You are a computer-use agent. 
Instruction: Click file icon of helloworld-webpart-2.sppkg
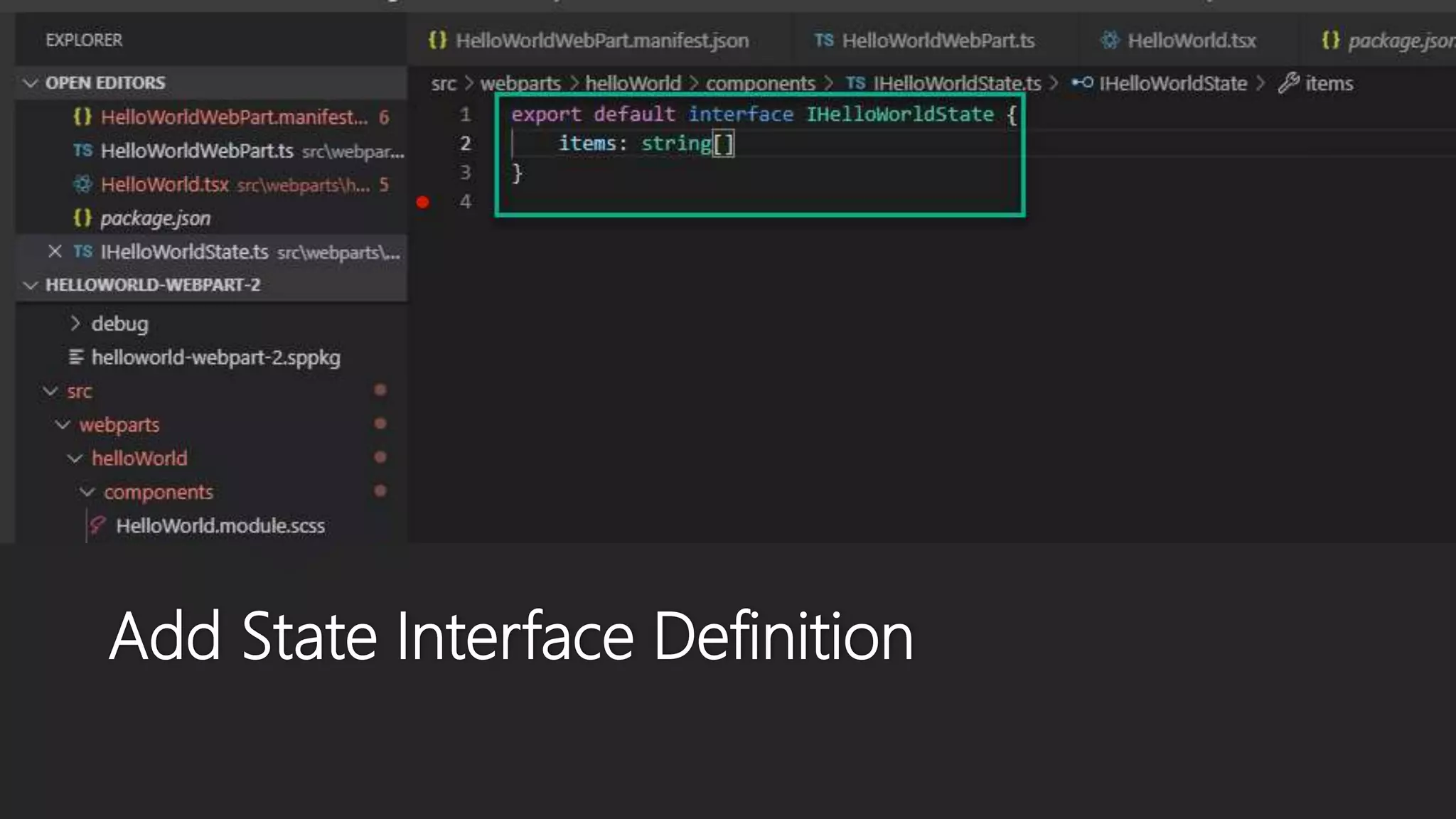[x=76, y=357]
